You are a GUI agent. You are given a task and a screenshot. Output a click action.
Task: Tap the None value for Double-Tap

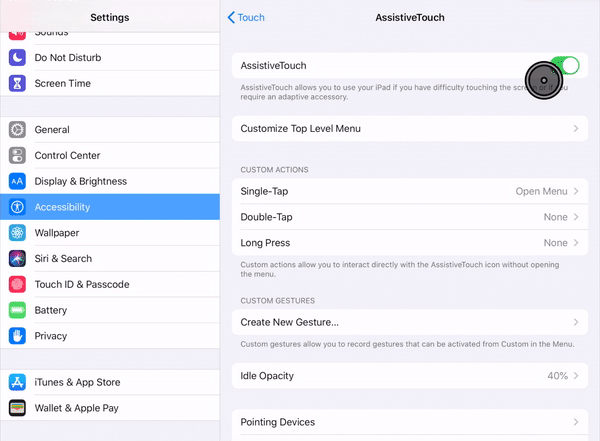(x=556, y=217)
